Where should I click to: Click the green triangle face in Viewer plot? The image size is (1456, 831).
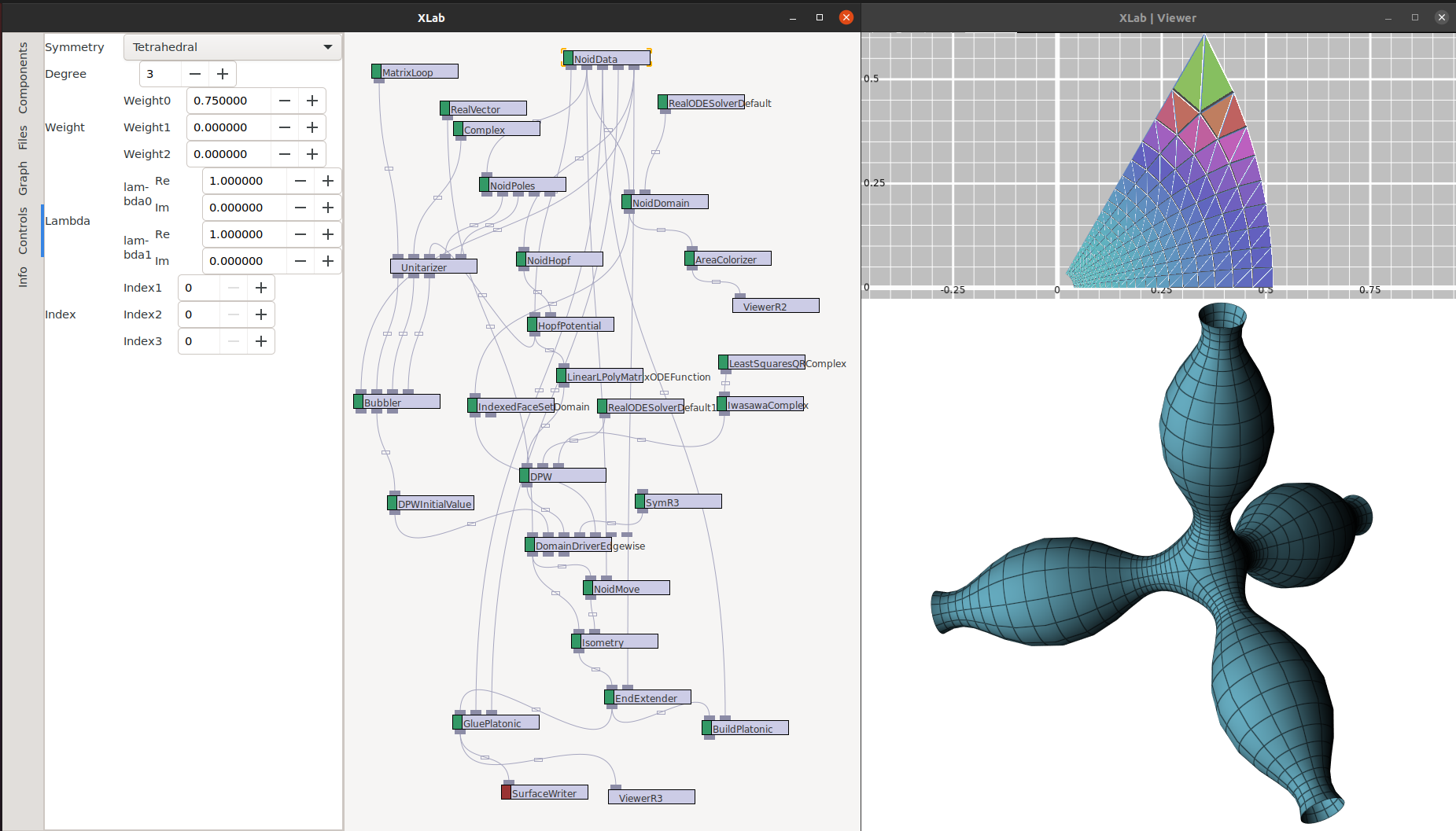pos(1203,79)
